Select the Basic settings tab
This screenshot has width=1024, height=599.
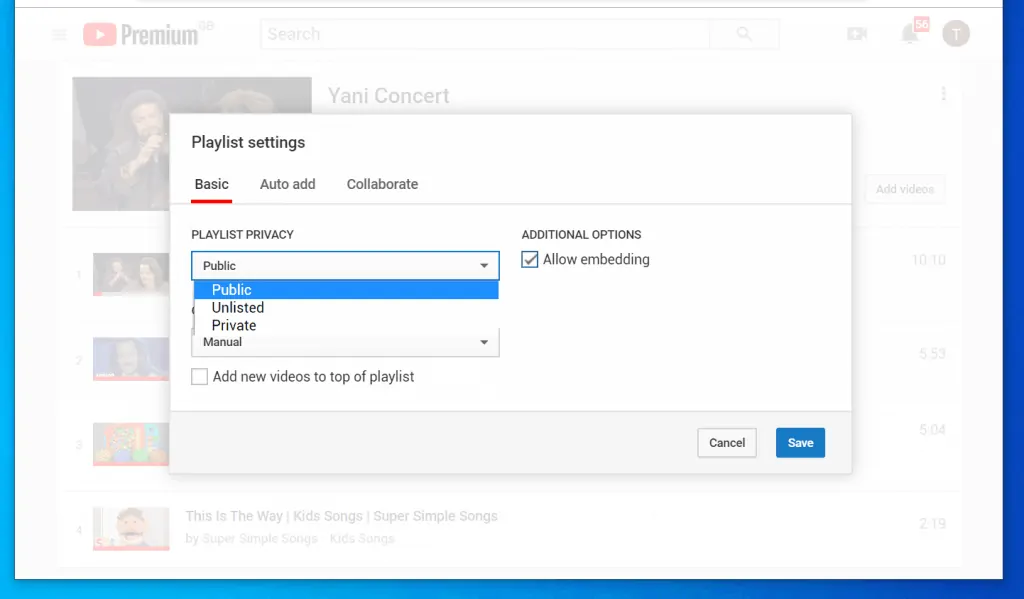211,184
